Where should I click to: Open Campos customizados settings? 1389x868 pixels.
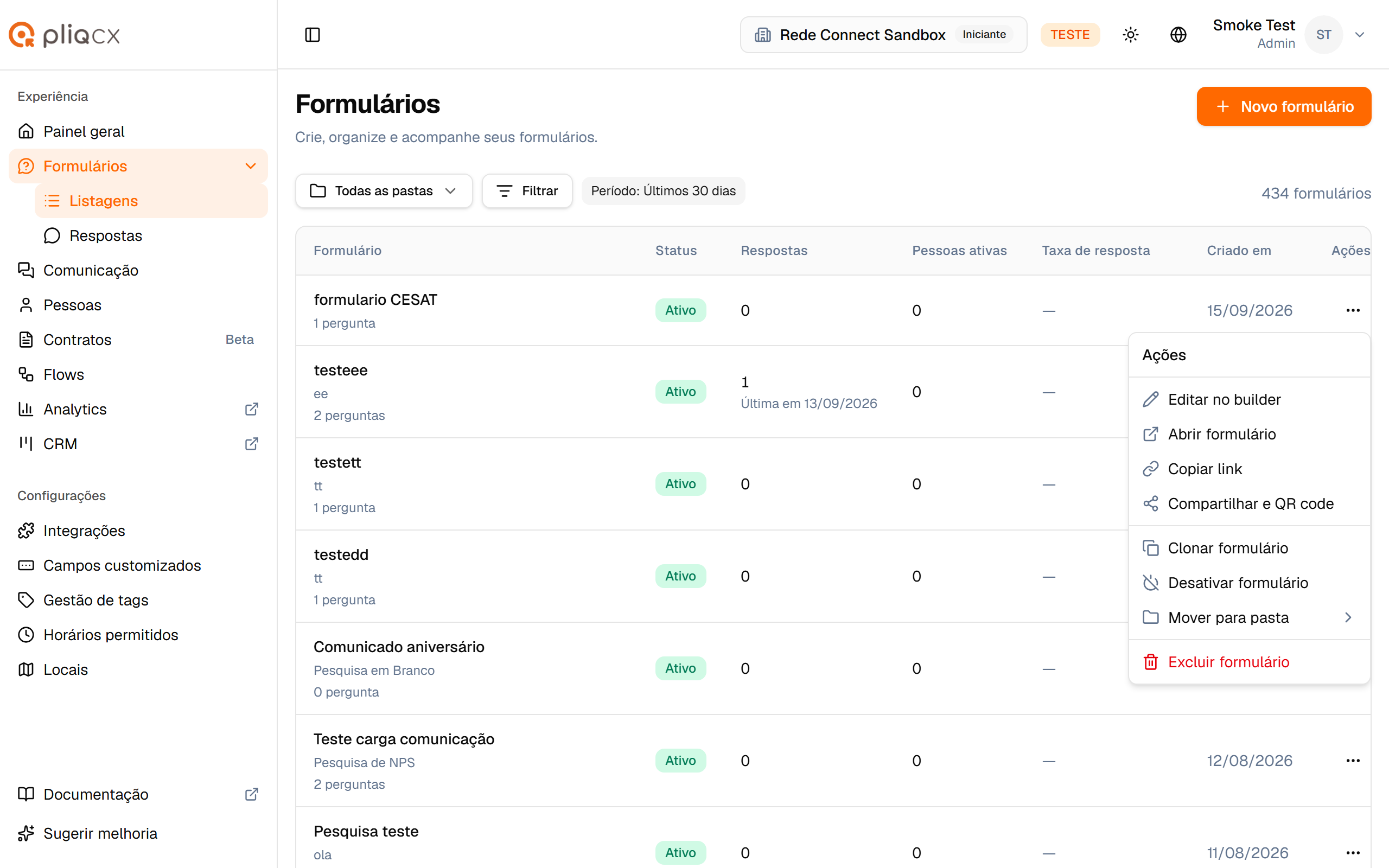point(138,565)
